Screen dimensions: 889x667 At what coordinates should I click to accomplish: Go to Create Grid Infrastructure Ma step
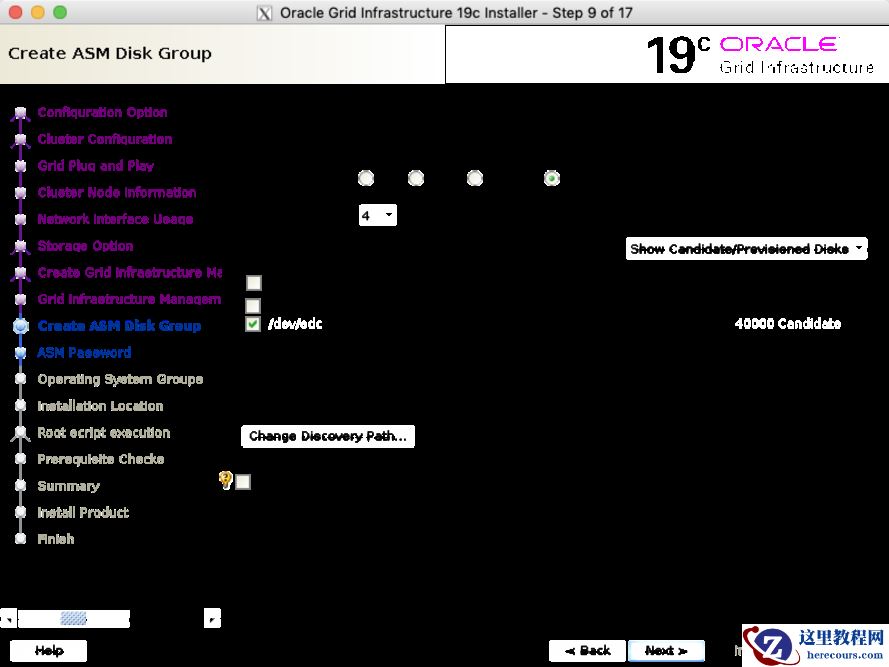click(x=129, y=272)
